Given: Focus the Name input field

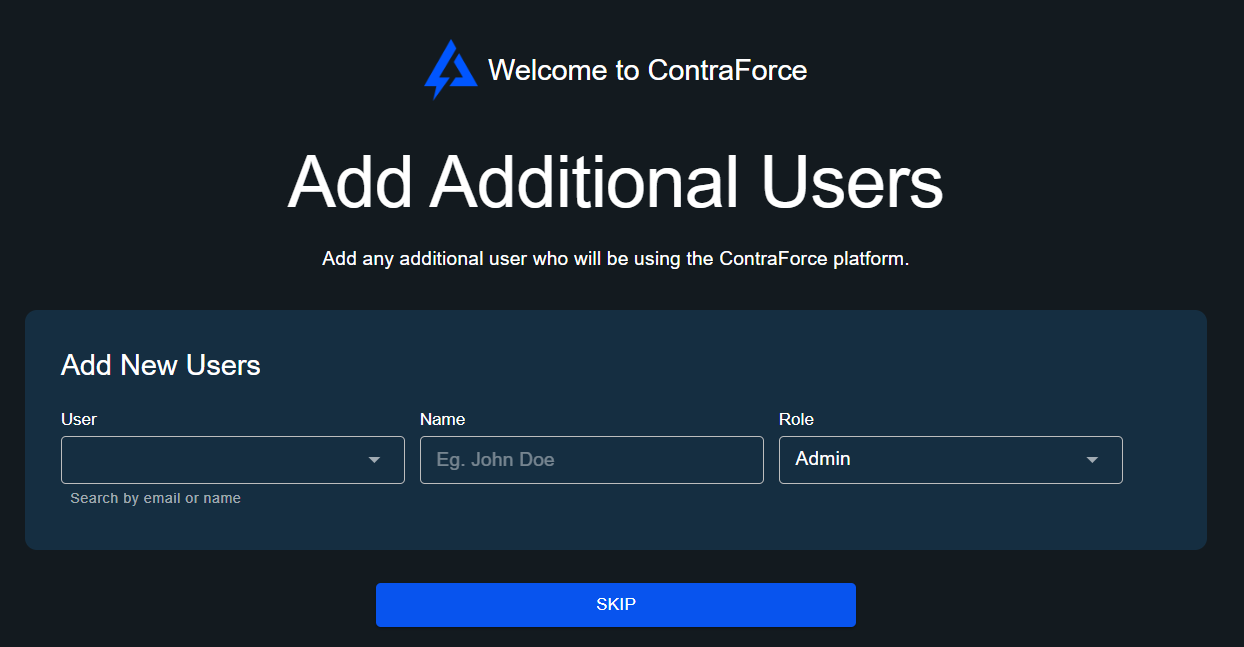Looking at the screenshot, I should point(591,460).
